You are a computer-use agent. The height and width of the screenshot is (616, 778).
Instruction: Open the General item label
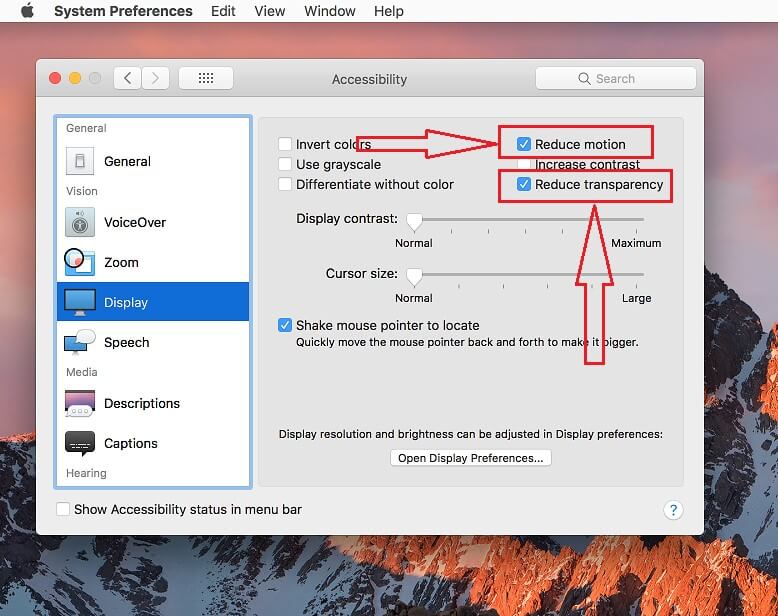[x=128, y=161]
